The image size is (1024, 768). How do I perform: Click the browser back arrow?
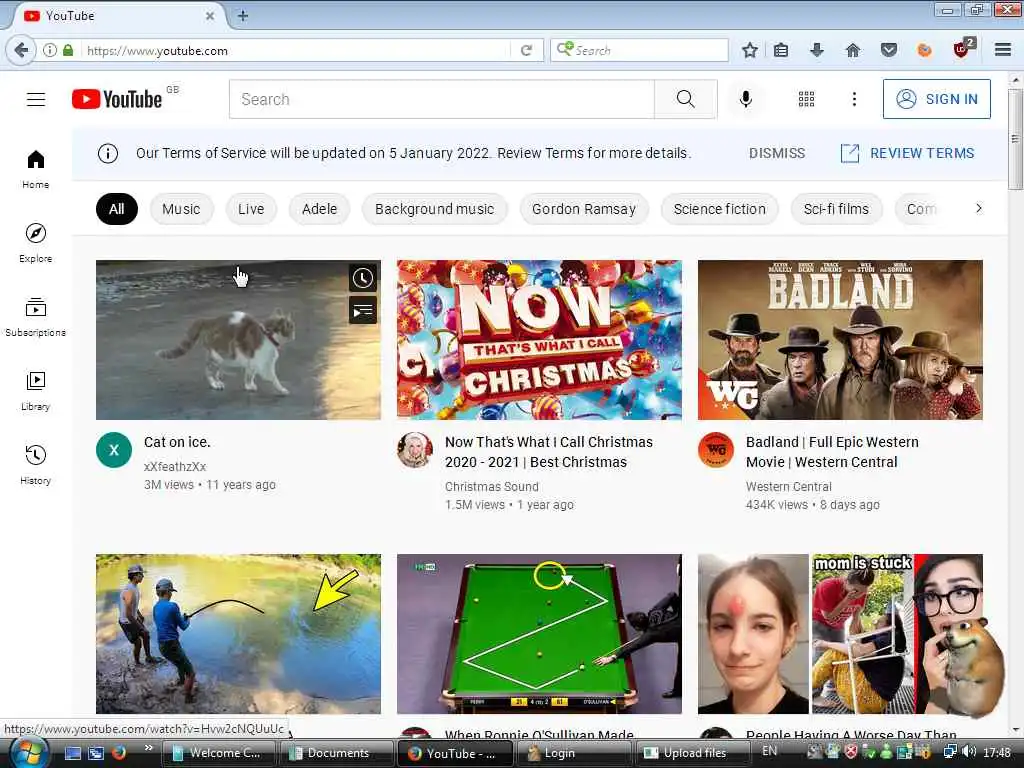[21, 50]
